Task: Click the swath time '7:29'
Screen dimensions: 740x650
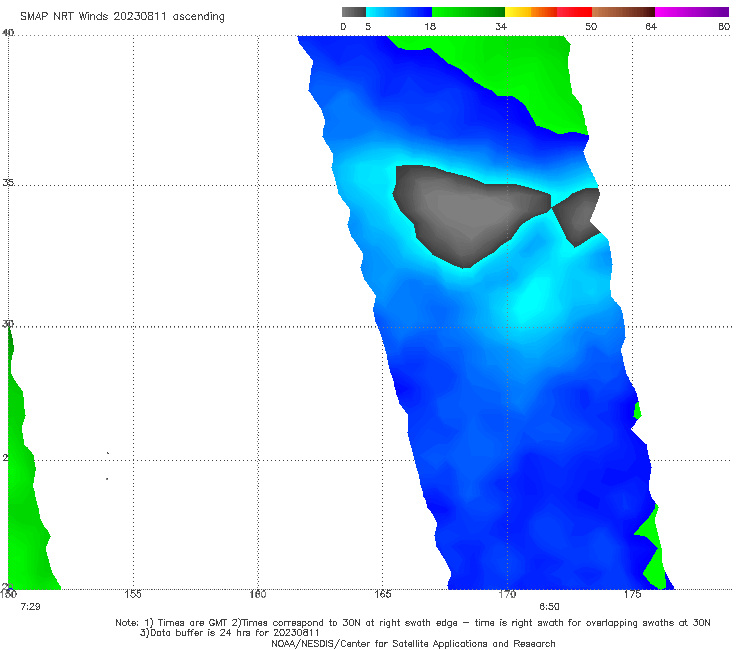Action: coord(30,607)
